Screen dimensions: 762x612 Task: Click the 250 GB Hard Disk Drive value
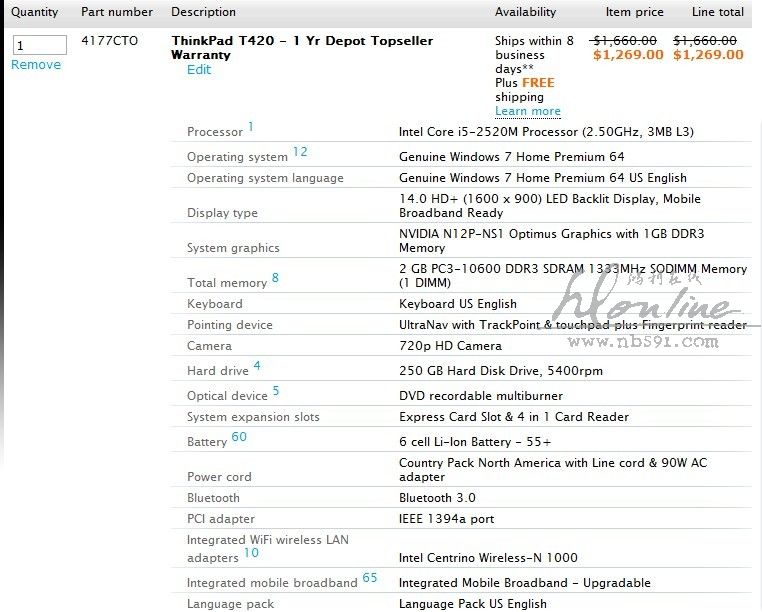[x=501, y=371]
